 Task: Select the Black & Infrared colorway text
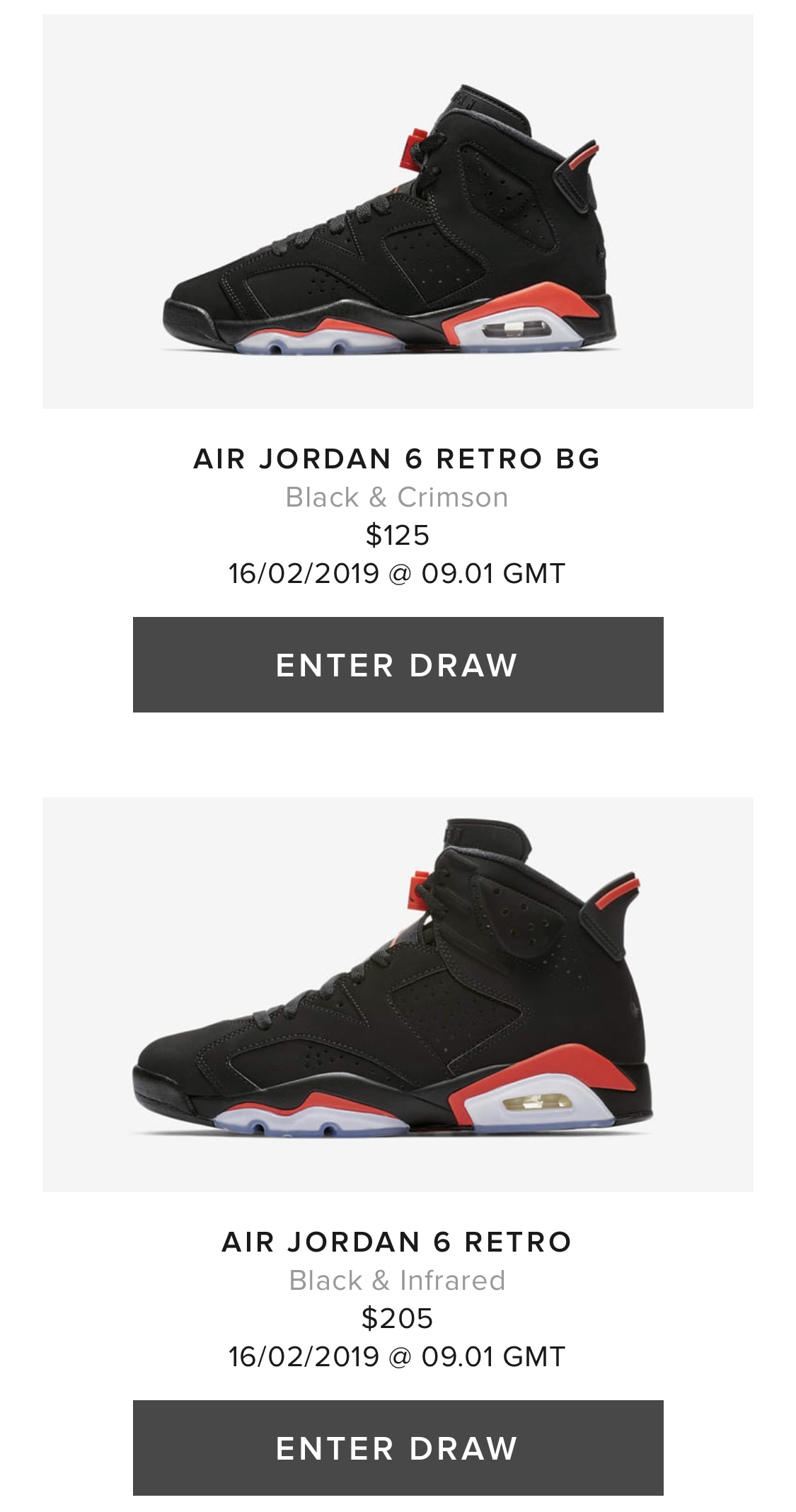tap(397, 1281)
